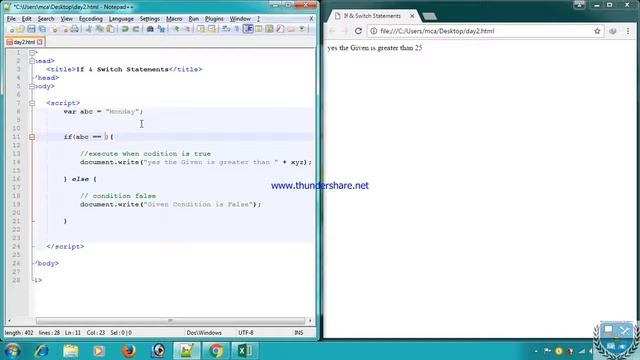Viewport: 640px width, 360px height.
Task: Open the Language menu
Action: coord(121,19)
